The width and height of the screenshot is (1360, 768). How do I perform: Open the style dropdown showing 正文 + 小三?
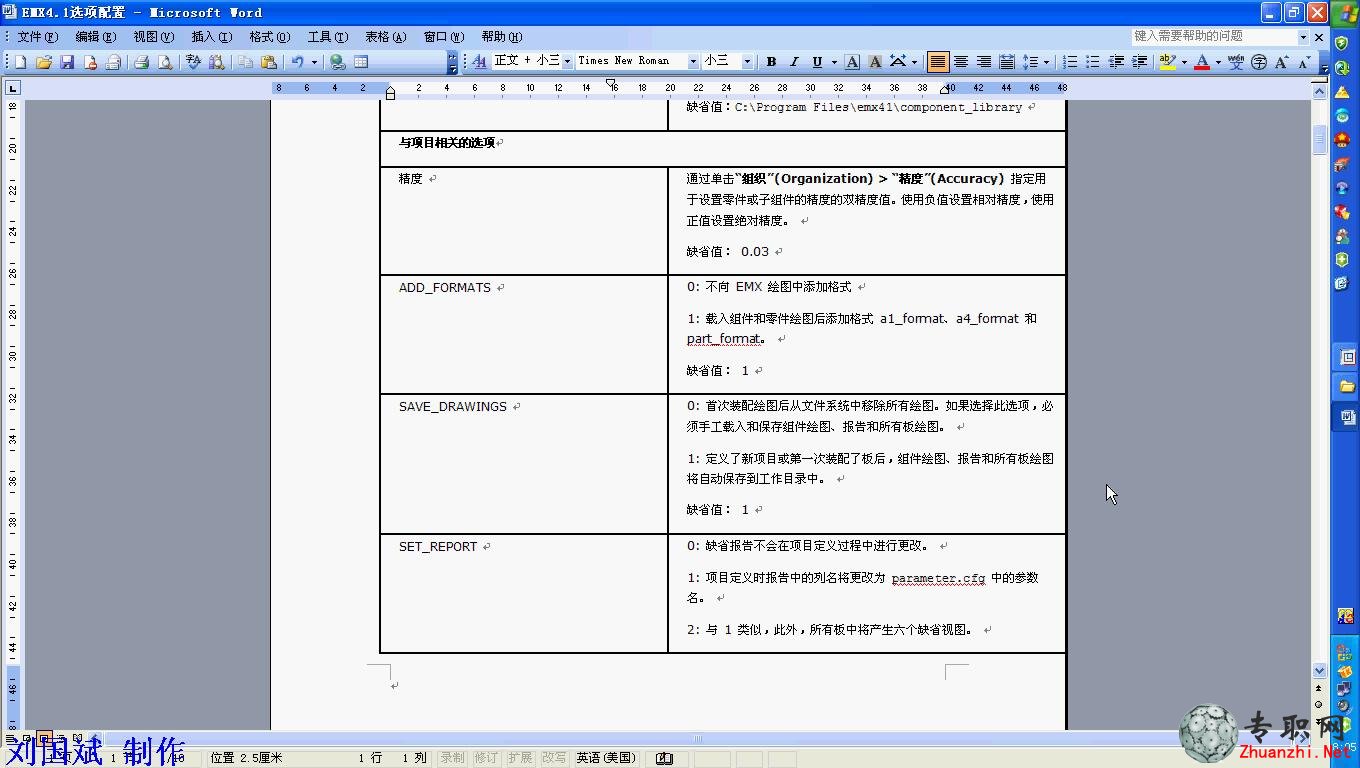point(567,62)
